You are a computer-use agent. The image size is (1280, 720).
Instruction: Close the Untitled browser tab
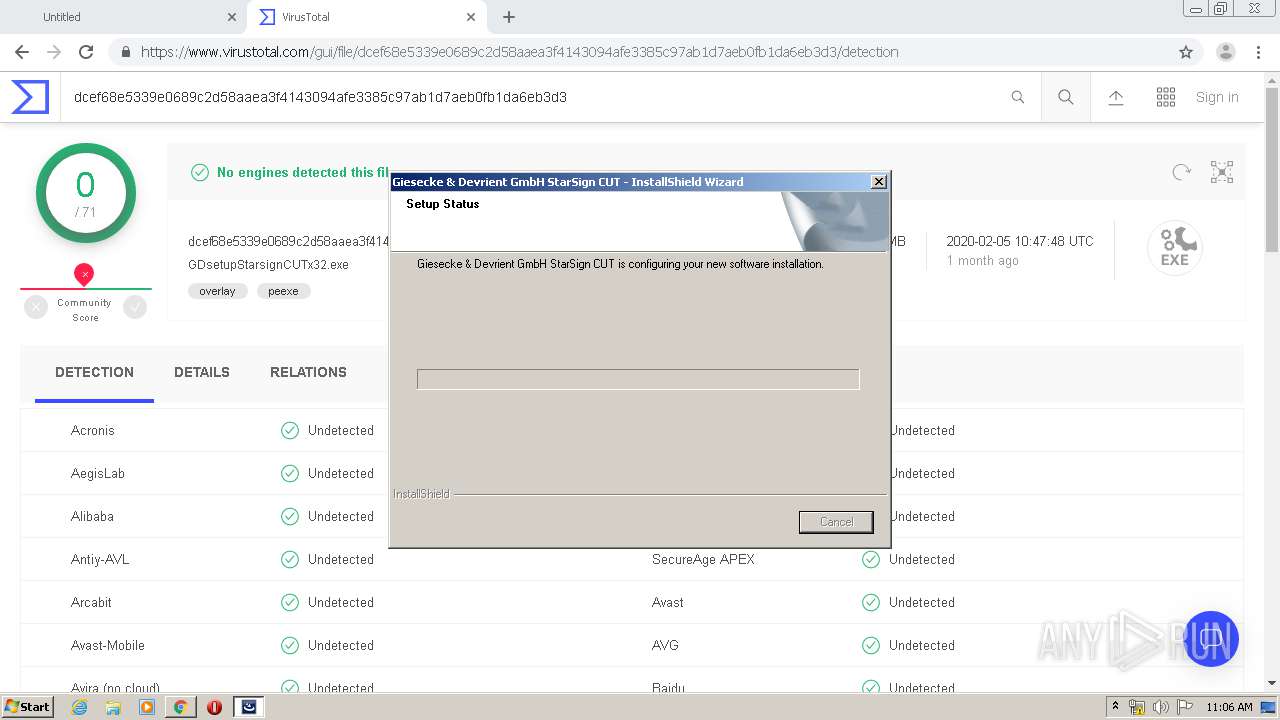(232, 17)
